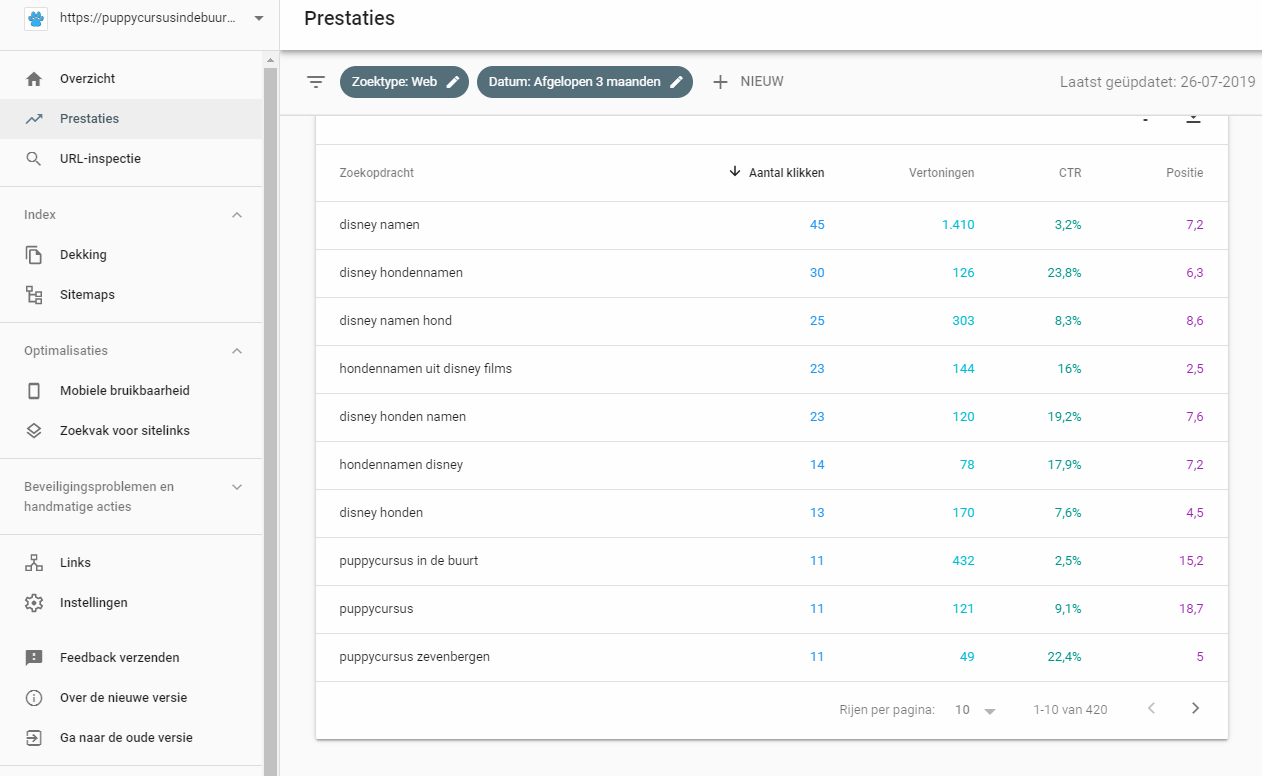The image size is (1262, 776).
Task: Click the Overzicht home icon
Action: (x=34, y=79)
